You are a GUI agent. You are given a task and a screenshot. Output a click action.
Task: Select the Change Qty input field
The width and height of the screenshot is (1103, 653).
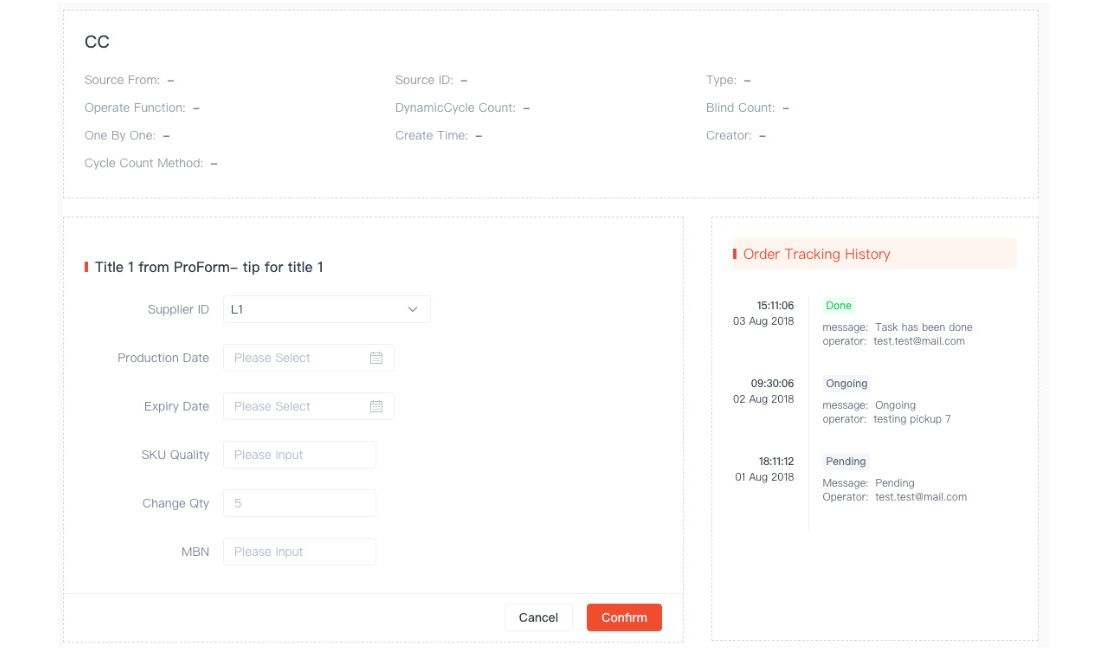pyautogui.click(x=299, y=503)
